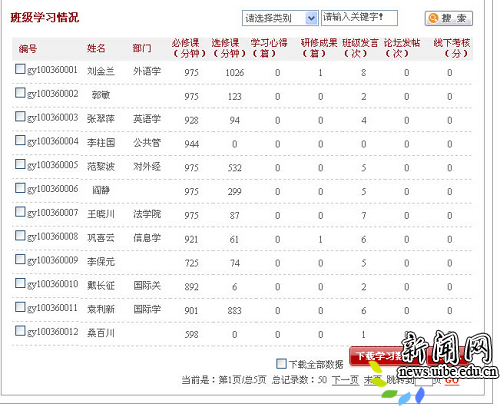Click the red GO jump link

pyautogui.click(x=452, y=380)
